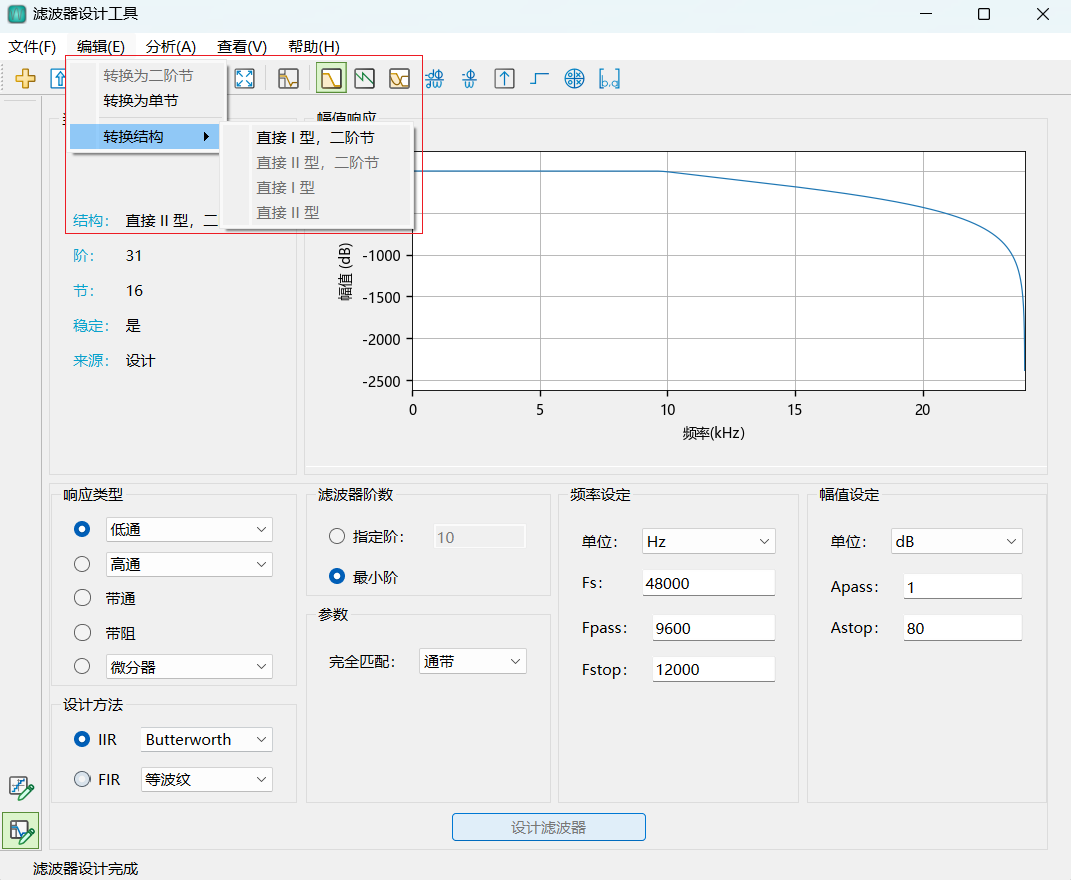
Task: Click the full view zoom icon
Action: click(244, 78)
